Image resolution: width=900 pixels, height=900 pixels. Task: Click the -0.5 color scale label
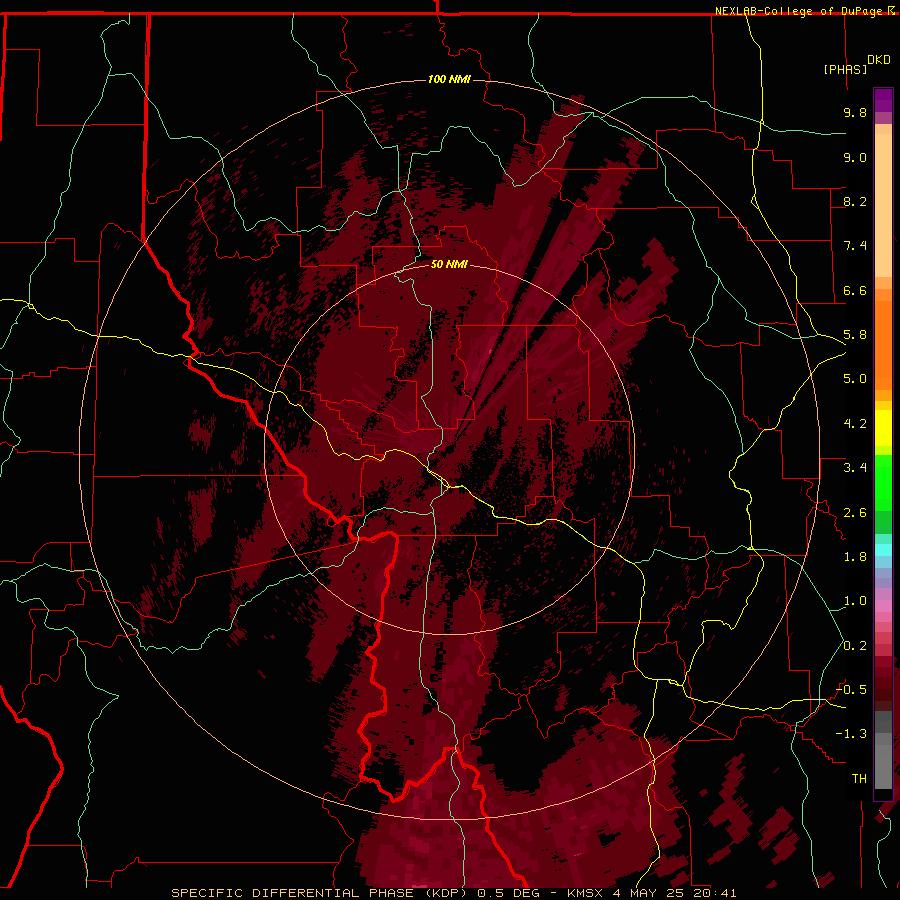click(x=851, y=689)
